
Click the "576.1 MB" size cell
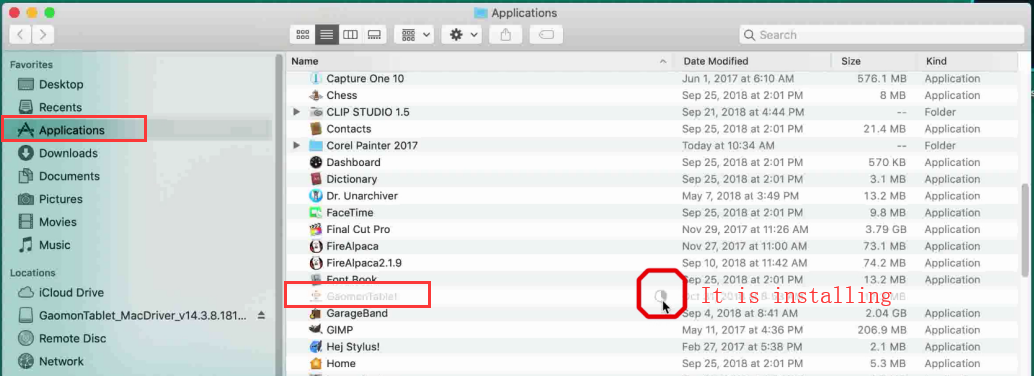(882, 78)
